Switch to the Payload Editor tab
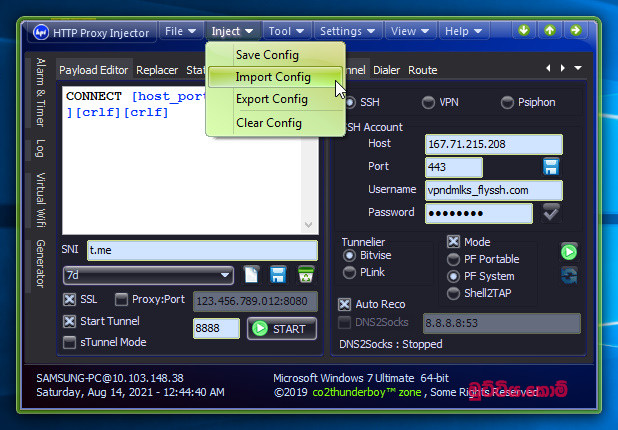Image resolution: width=618 pixels, height=430 pixels. tap(94, 70)
